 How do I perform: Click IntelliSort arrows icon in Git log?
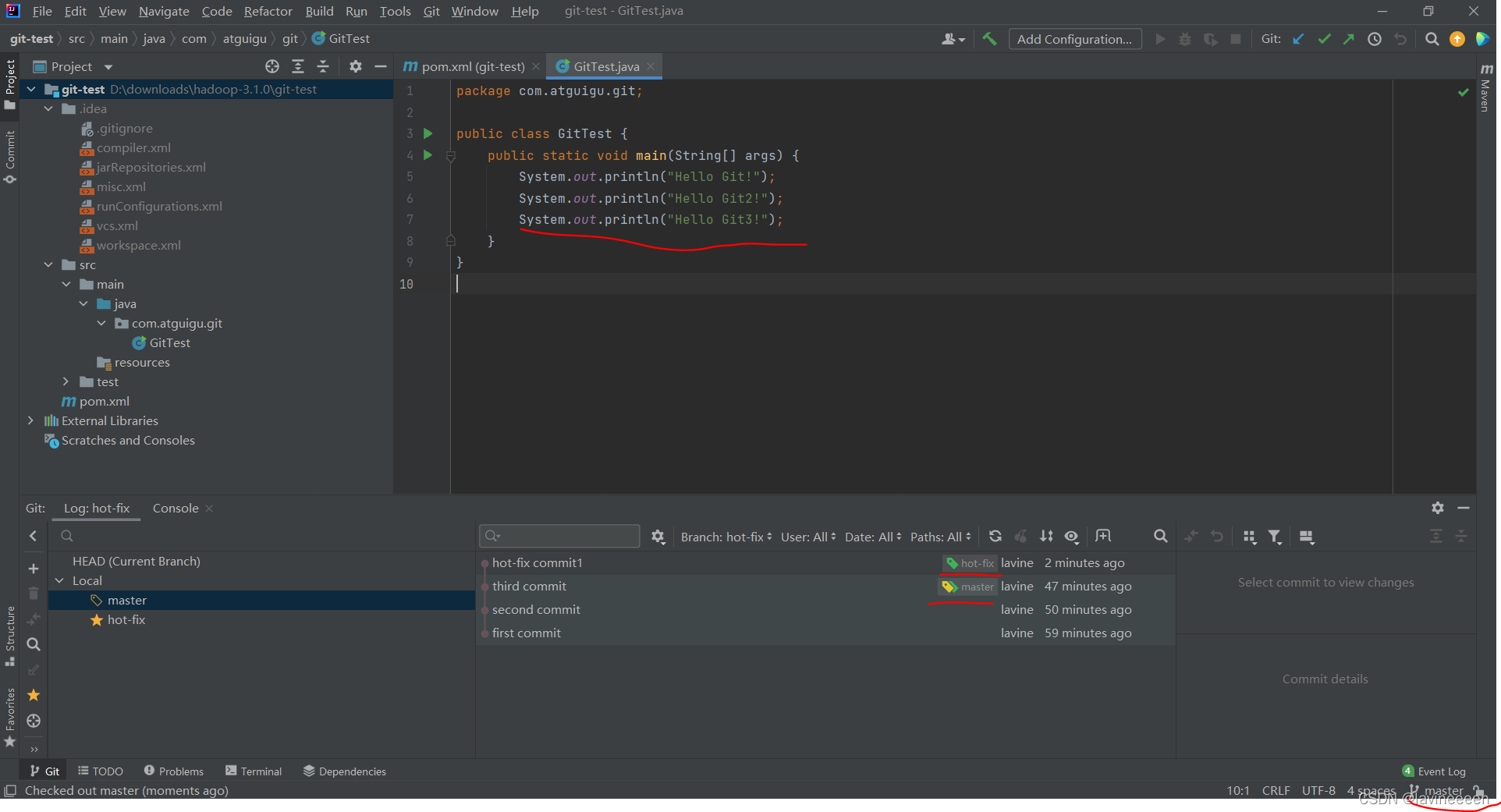pos(1046,536)
